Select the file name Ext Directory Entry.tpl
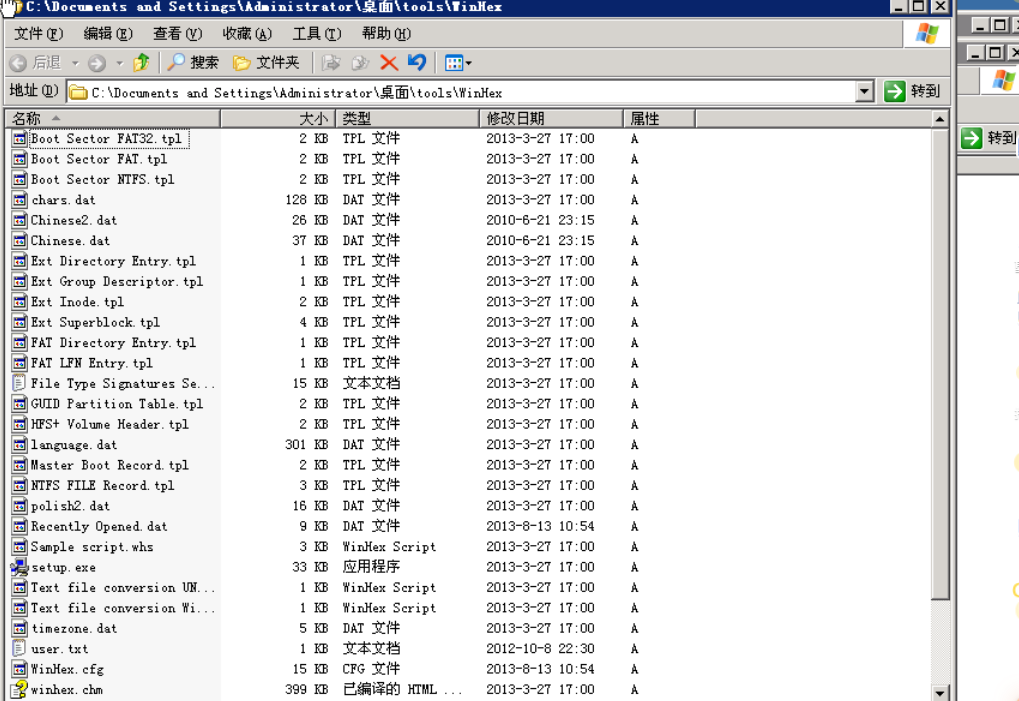1019x701 pixels. [x=113, y=261]
